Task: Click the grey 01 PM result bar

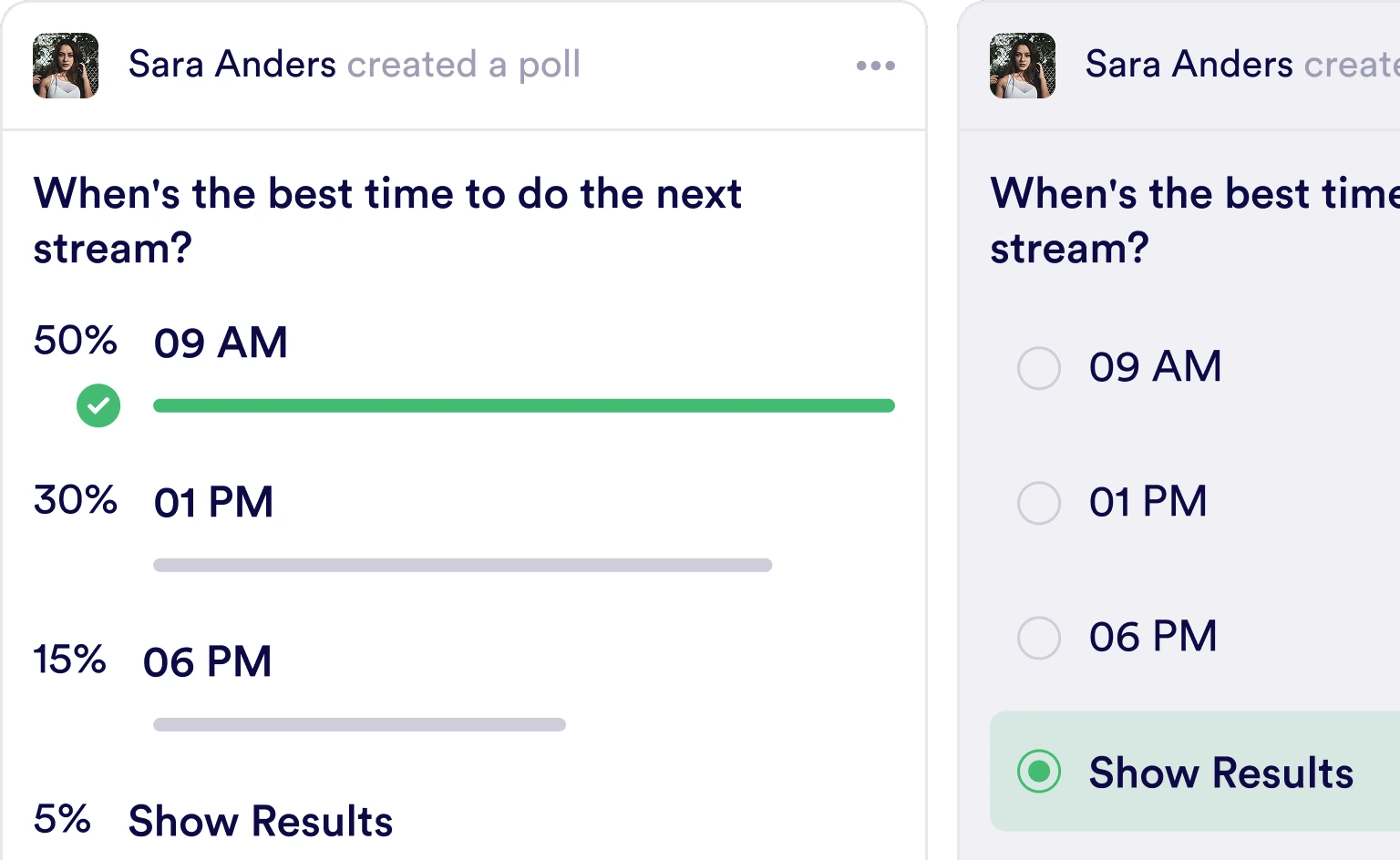Action: [x=462, y=566]
